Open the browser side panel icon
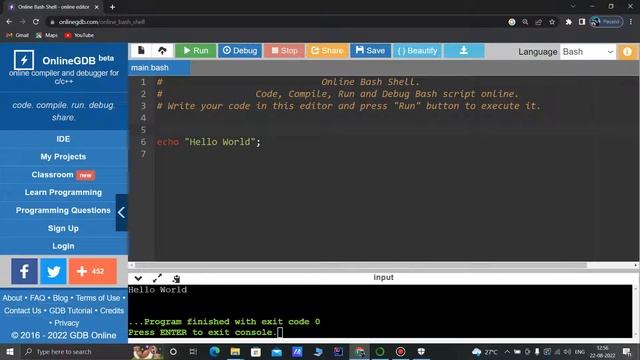The image size is (640, 360). (x=582, y=22)
